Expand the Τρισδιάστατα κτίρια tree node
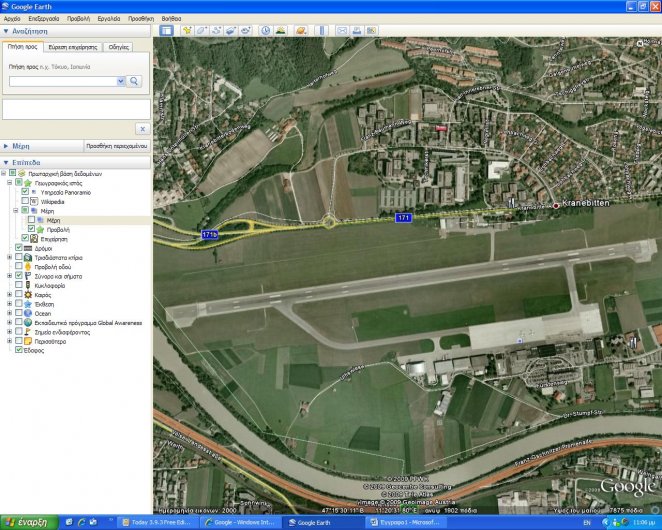 (x=9, y=257)
